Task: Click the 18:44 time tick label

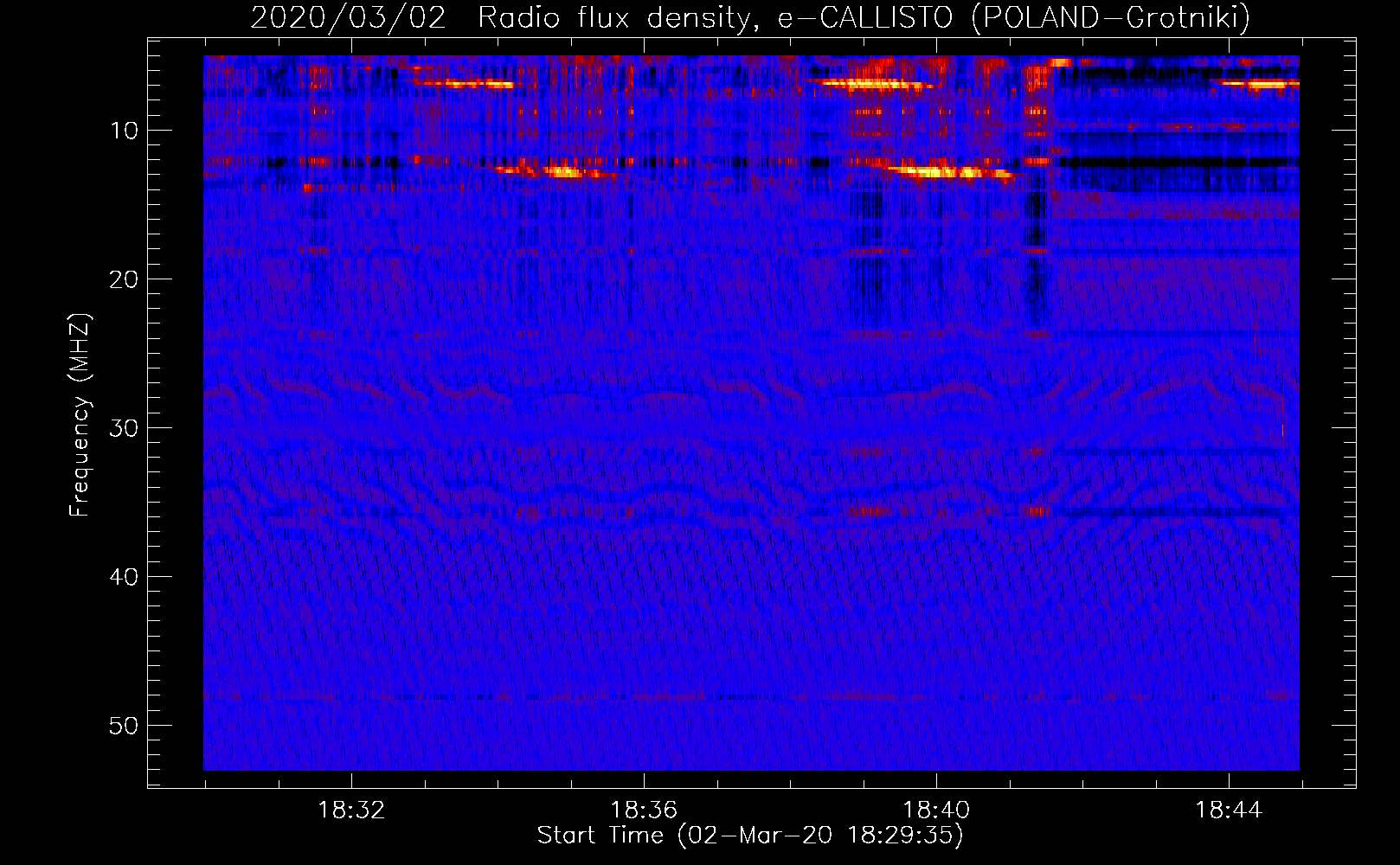Action: (x=1229, y=811)
